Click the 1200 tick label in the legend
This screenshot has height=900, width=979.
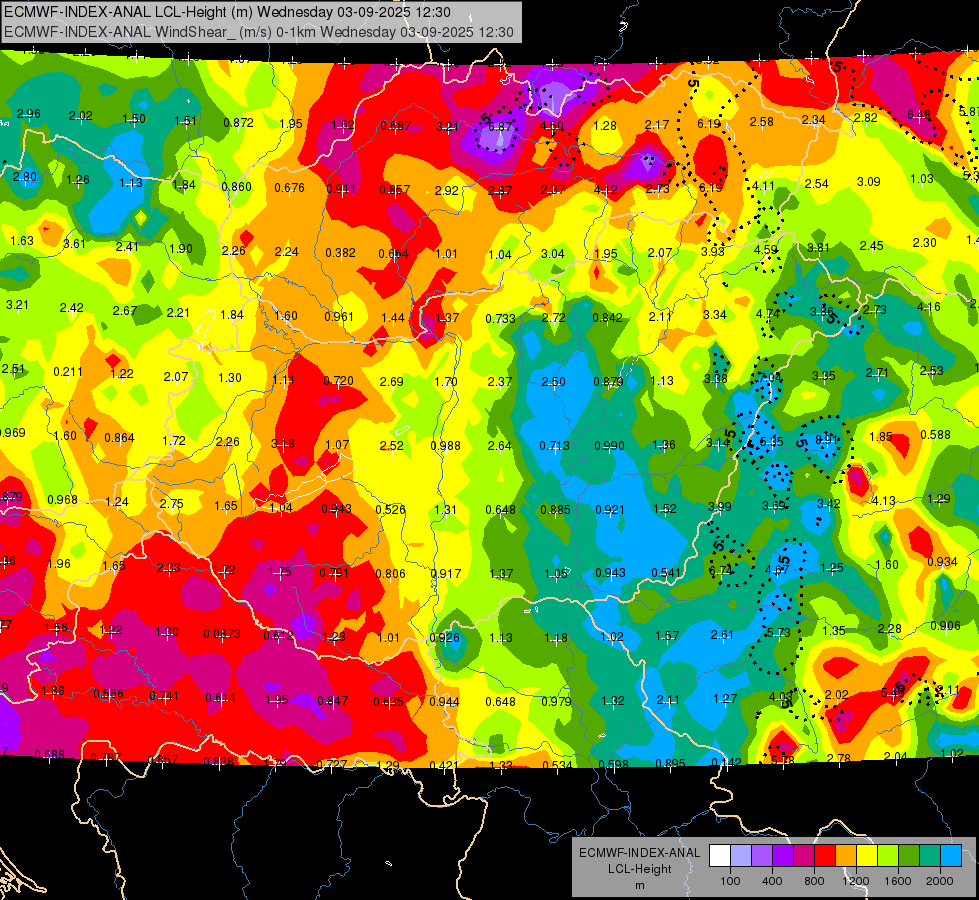[856, 881]
